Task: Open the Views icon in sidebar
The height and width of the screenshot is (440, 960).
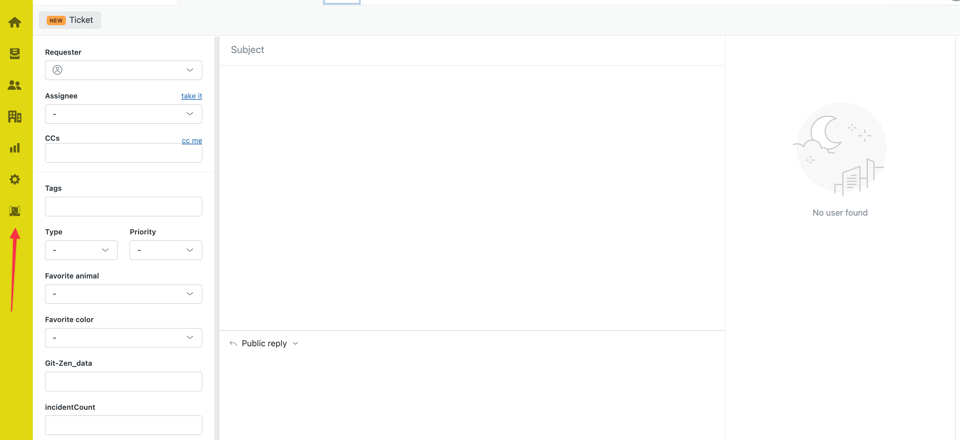Action: [x=15, y=54]
